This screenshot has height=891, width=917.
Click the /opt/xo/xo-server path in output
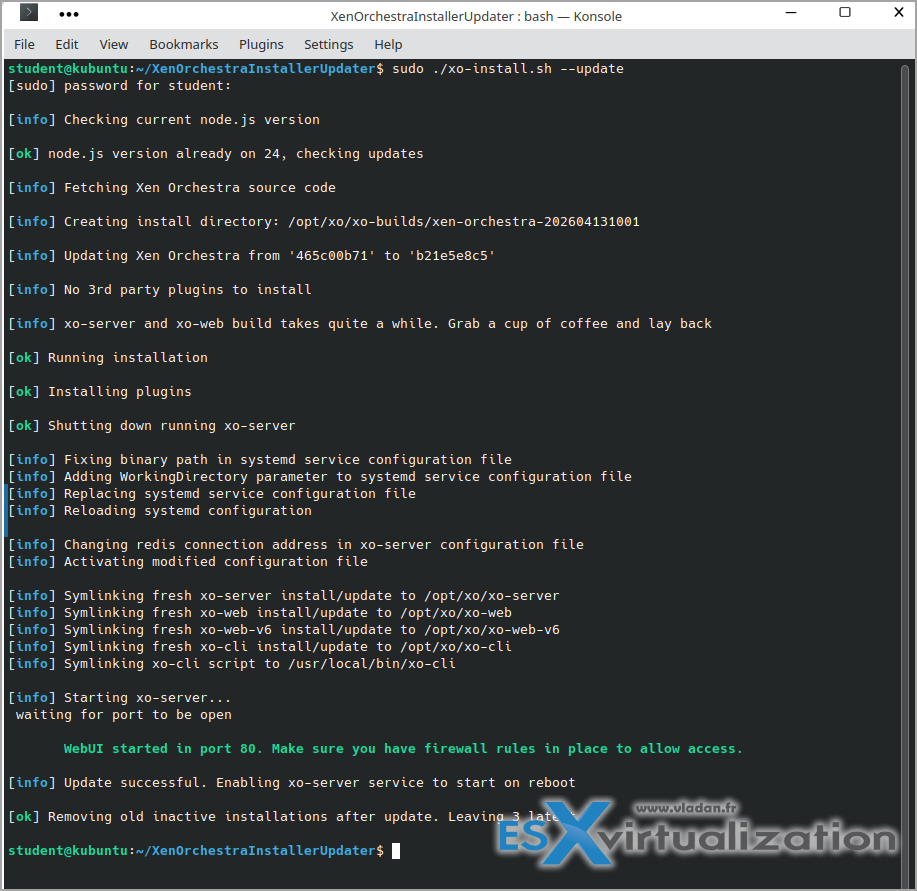tap(492, 596)
